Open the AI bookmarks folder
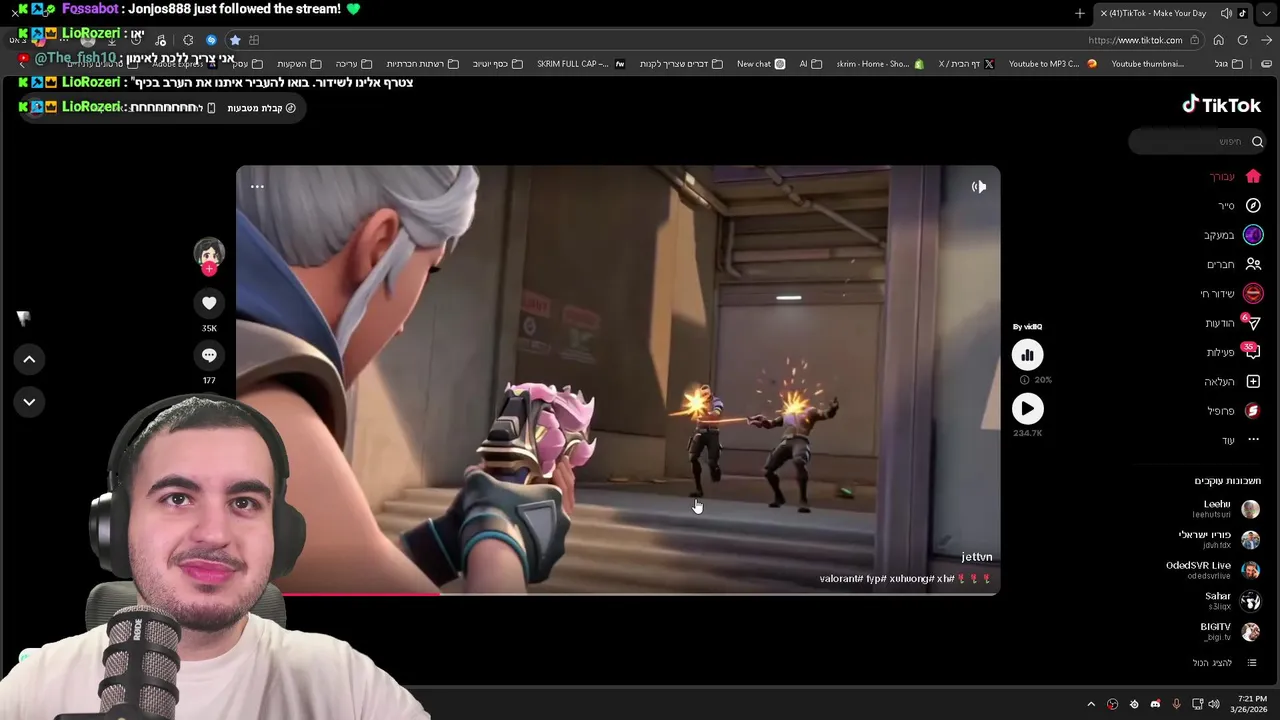1280x720 pixels. click(810, 64)
